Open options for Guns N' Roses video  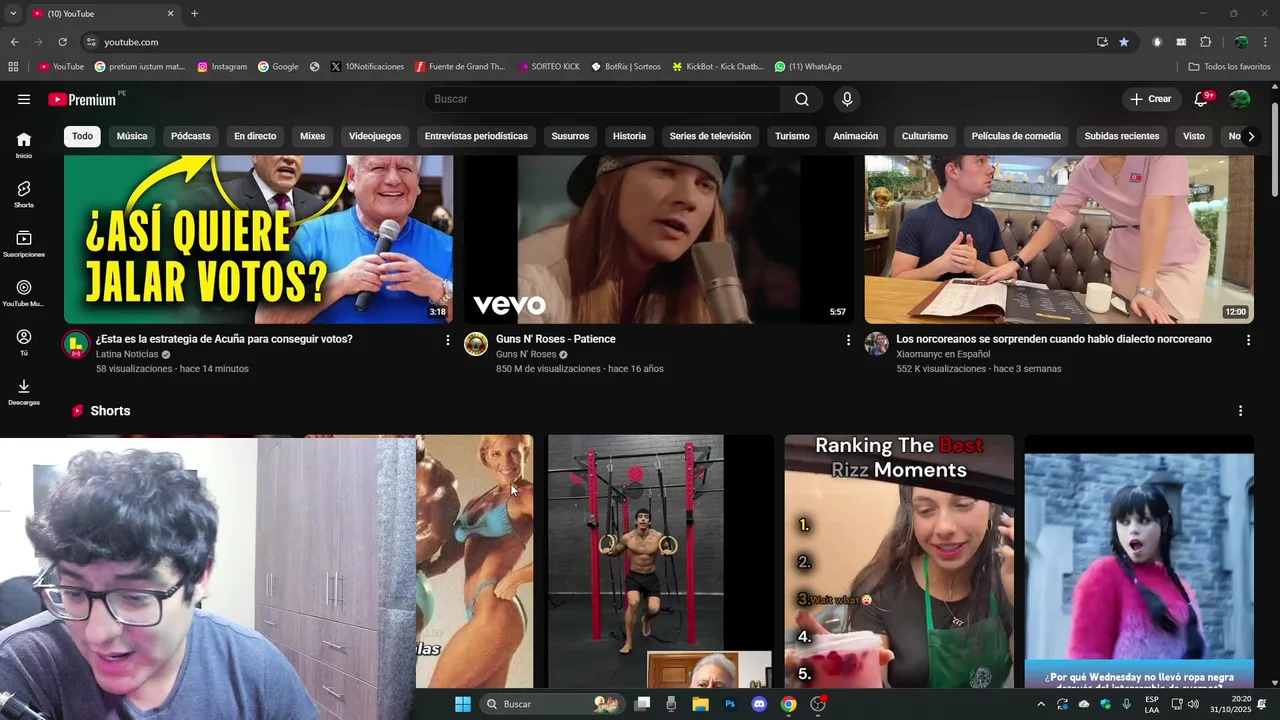point(848,340)
